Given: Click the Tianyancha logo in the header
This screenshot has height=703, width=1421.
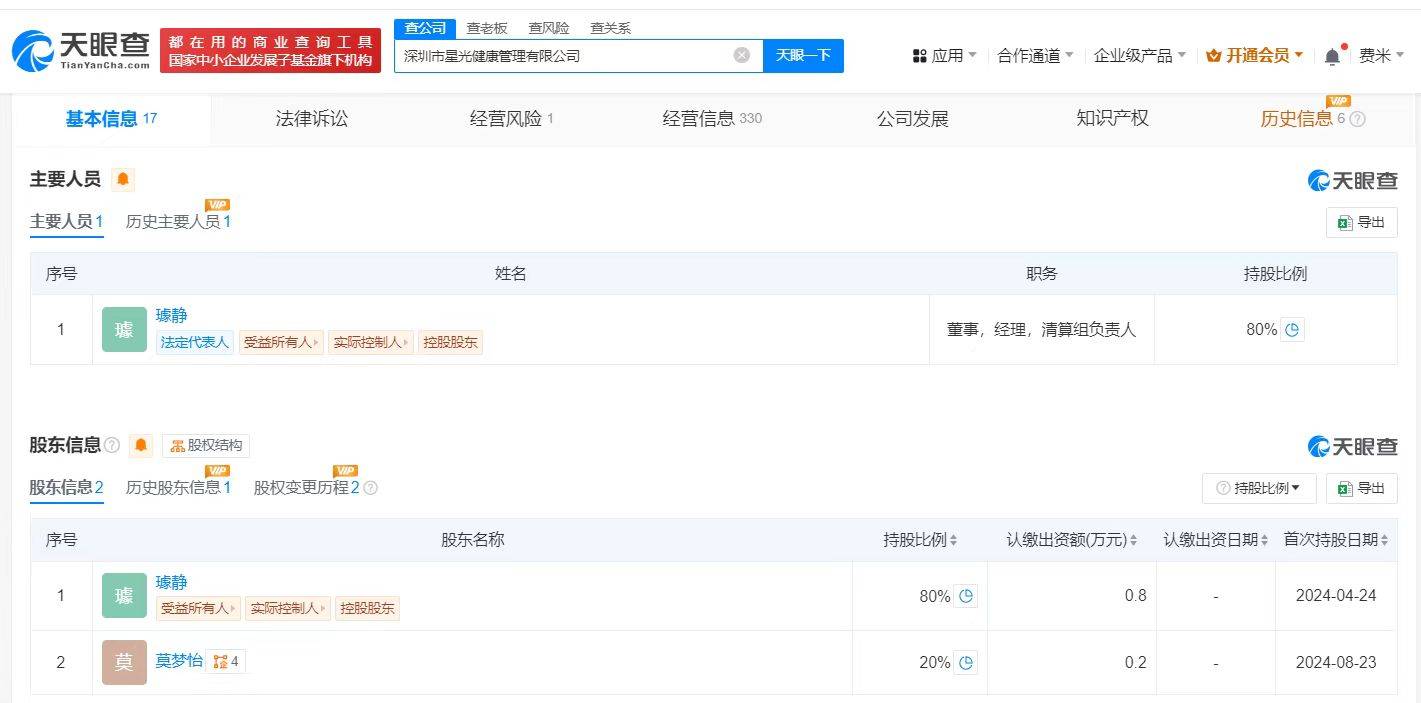Looking at the screenshot, I should pyautogui.click(x=82, y=50).
